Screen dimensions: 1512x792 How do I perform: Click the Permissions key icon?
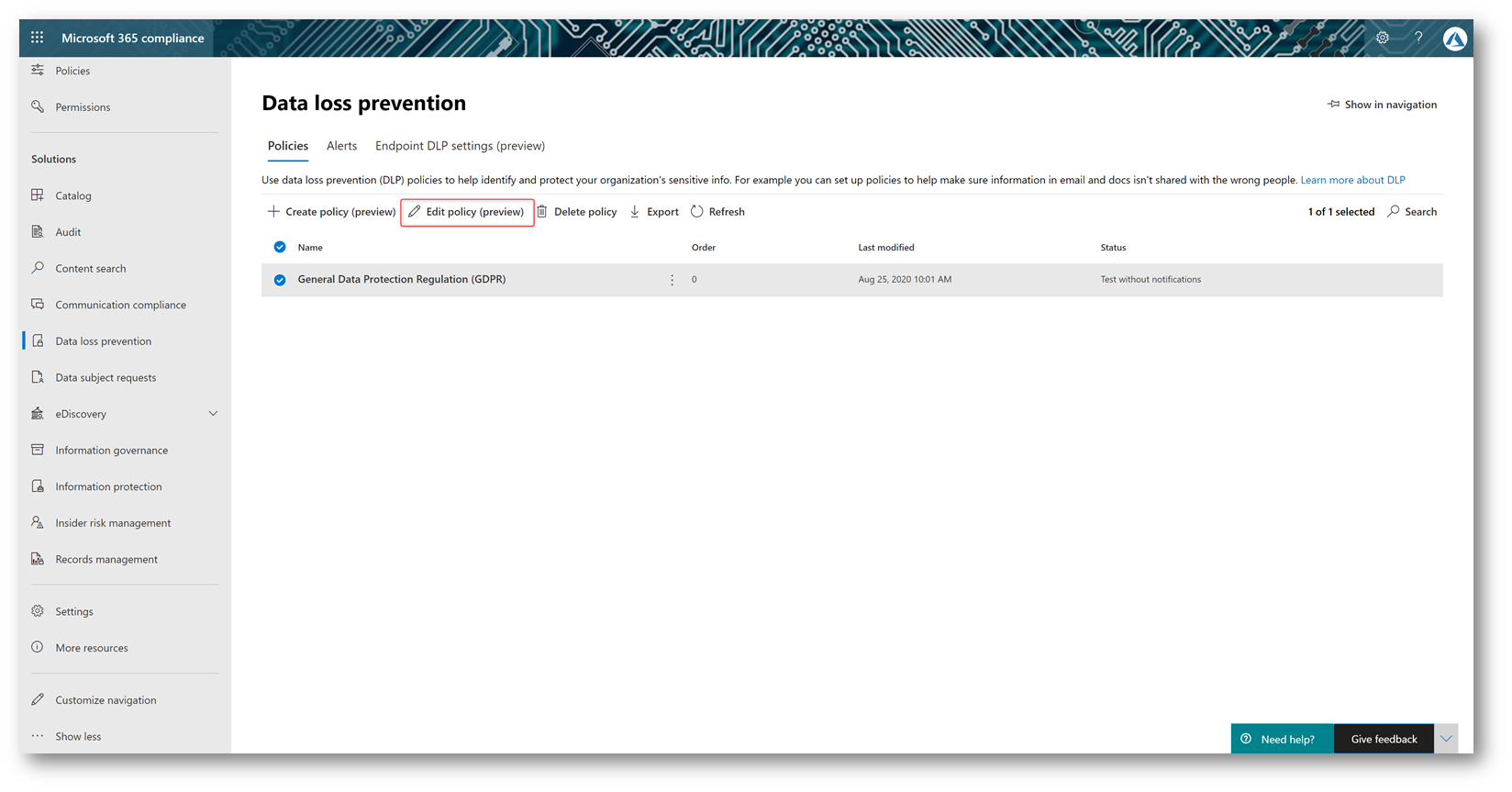[38, 106]
